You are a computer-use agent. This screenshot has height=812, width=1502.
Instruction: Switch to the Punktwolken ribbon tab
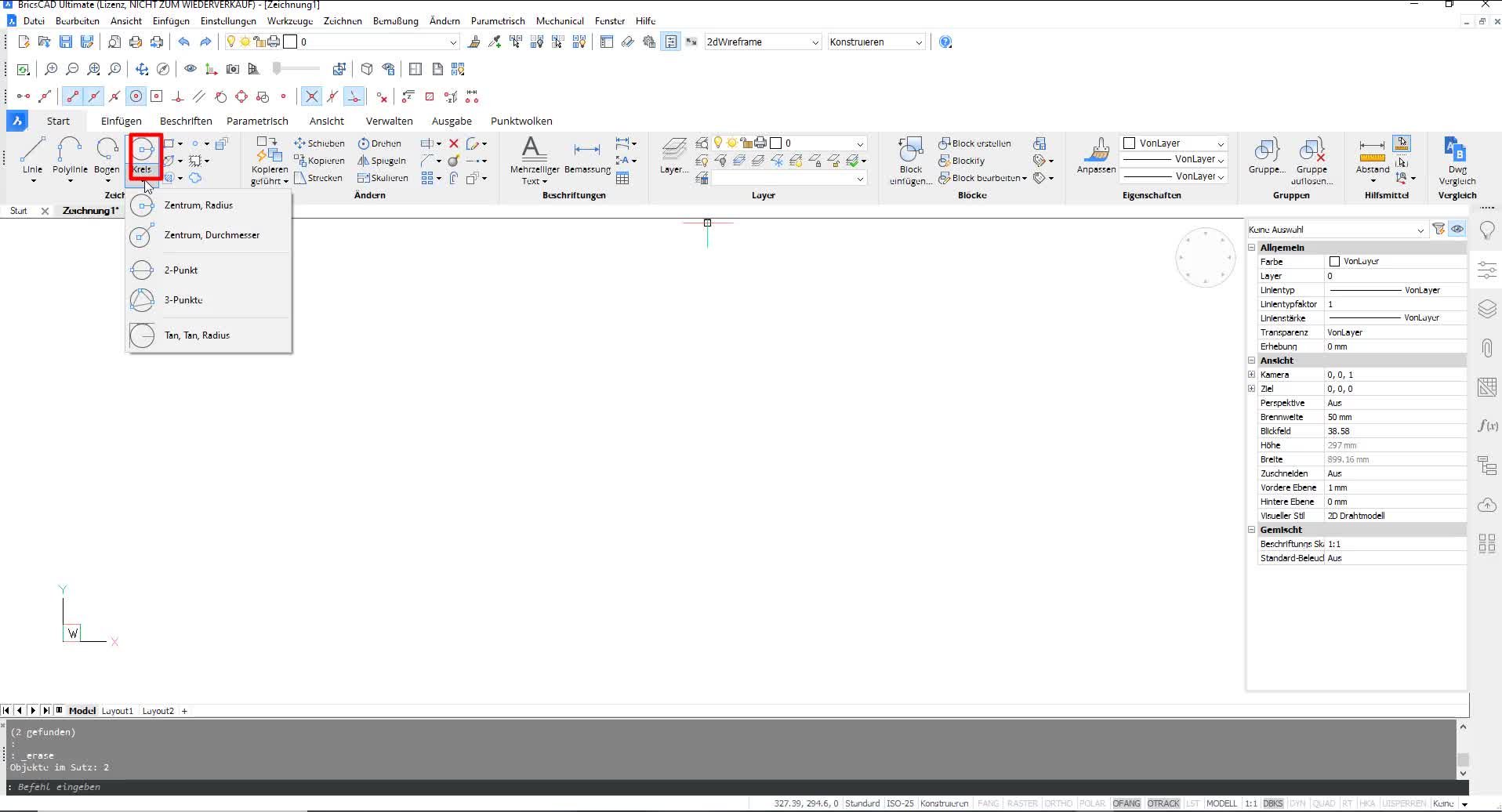tap(521, 121)
